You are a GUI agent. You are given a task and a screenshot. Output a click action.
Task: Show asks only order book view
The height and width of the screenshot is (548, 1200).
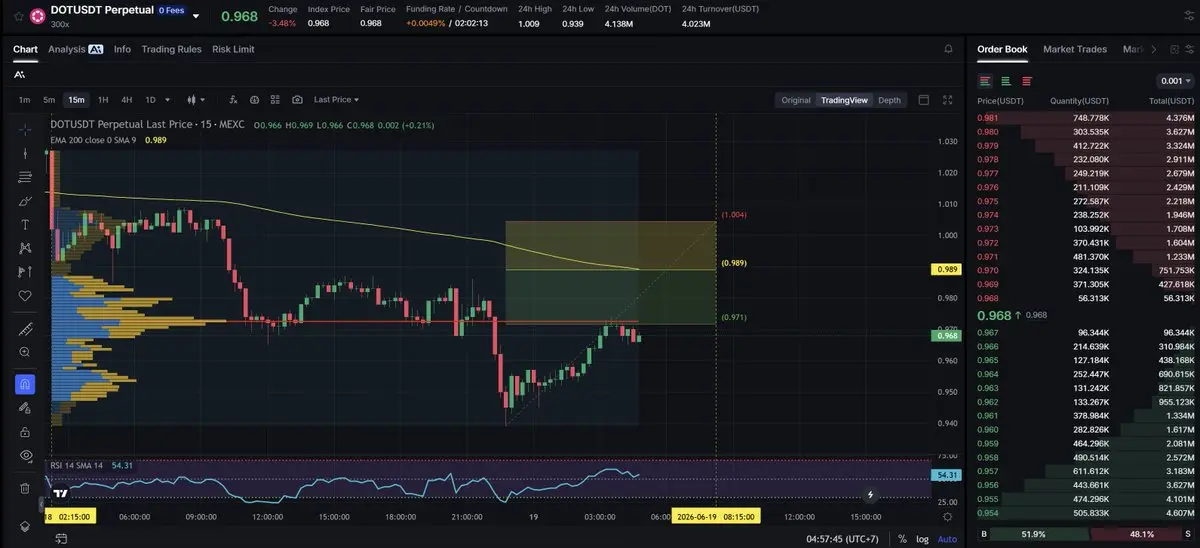tap(1026, 81)
